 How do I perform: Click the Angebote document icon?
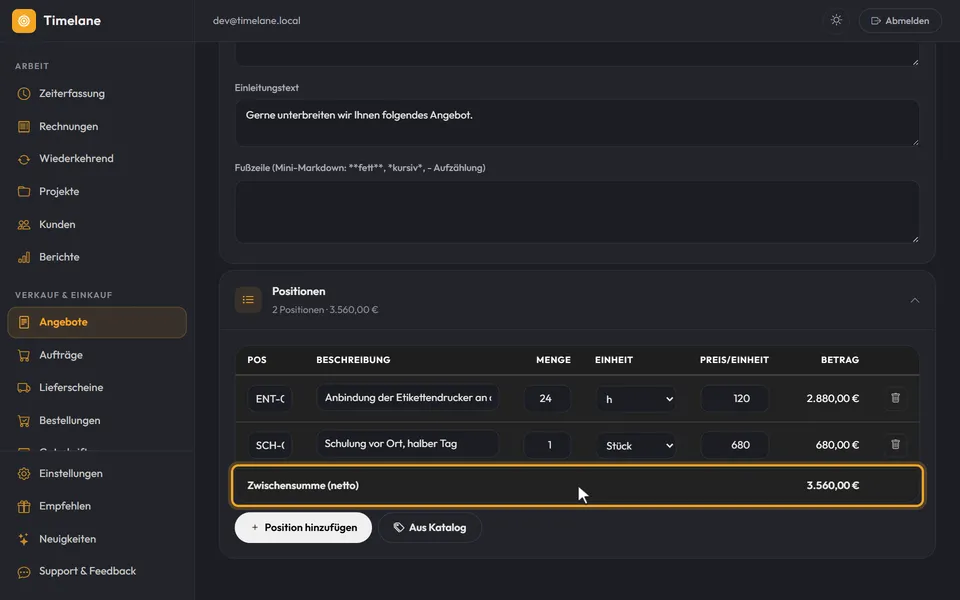tap(24, 322)
